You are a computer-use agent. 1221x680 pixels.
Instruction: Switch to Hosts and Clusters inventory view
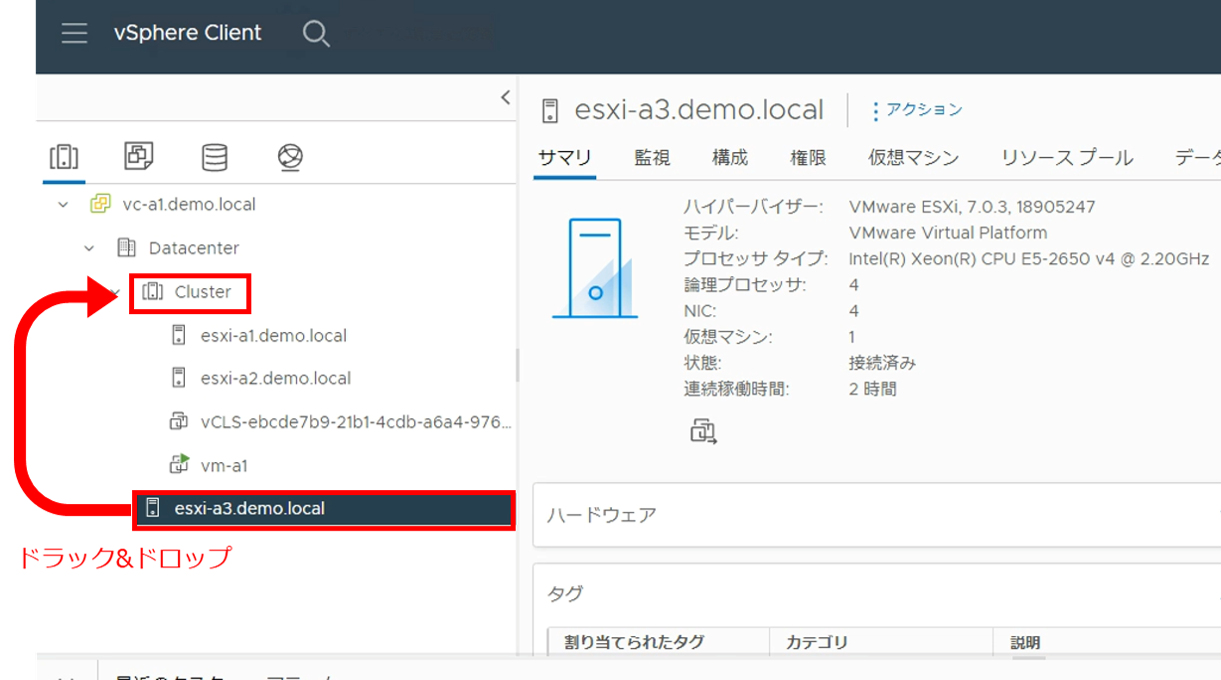[64, 157]
